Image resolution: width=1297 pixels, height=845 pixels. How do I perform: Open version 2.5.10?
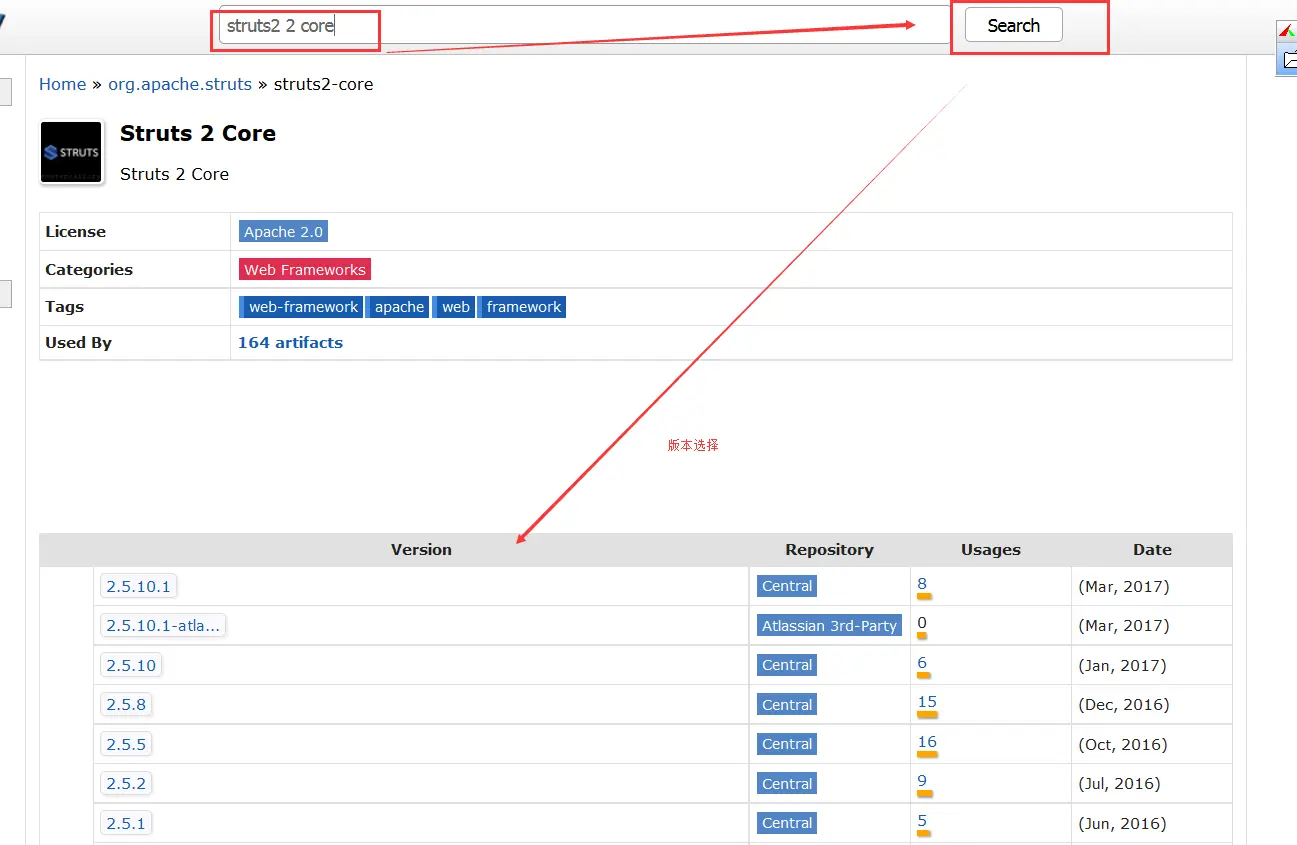click(x=131, y=665)
